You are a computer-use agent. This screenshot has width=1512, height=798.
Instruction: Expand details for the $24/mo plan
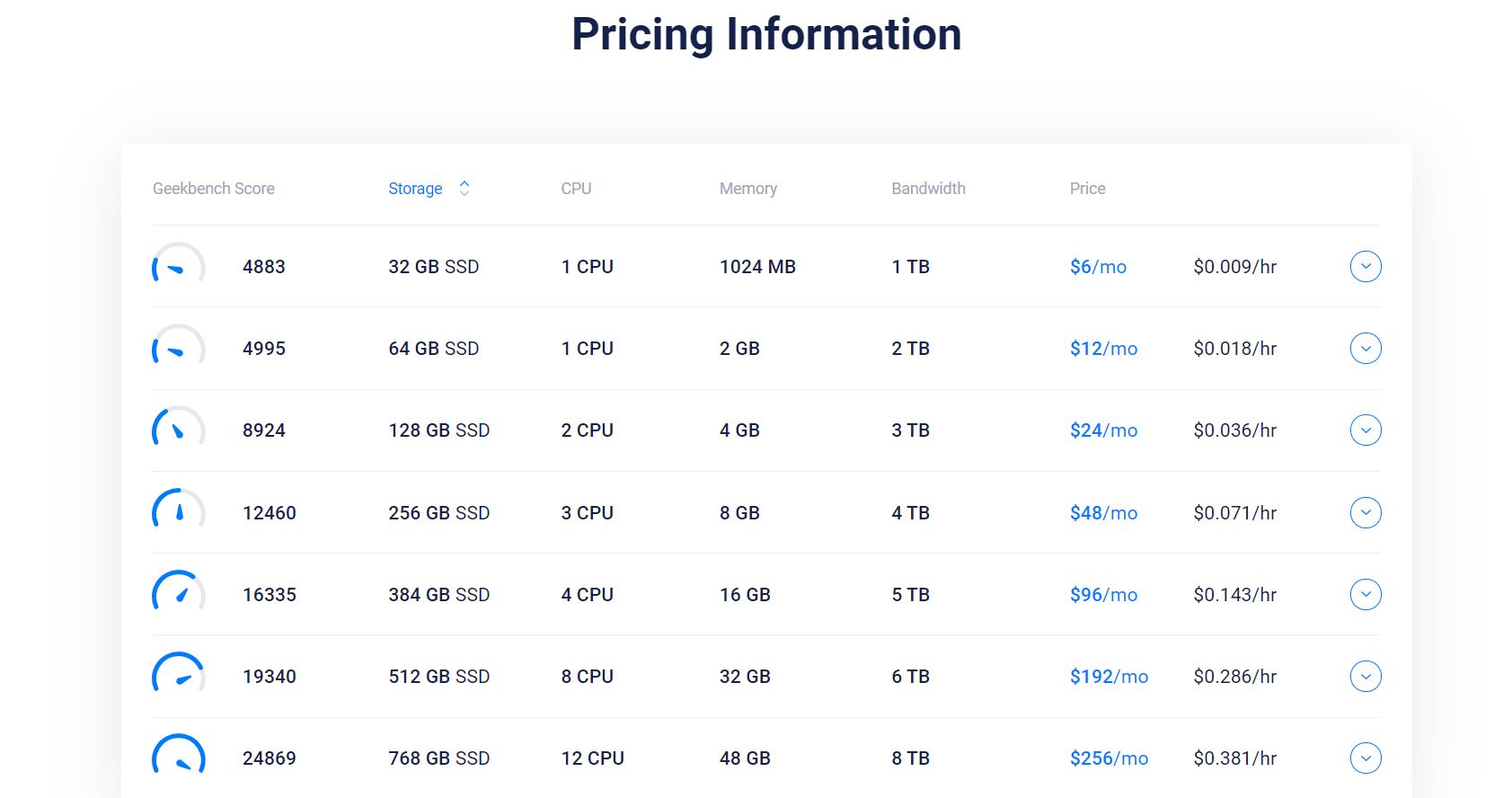pyautogui.click(x=1365, y=430)
